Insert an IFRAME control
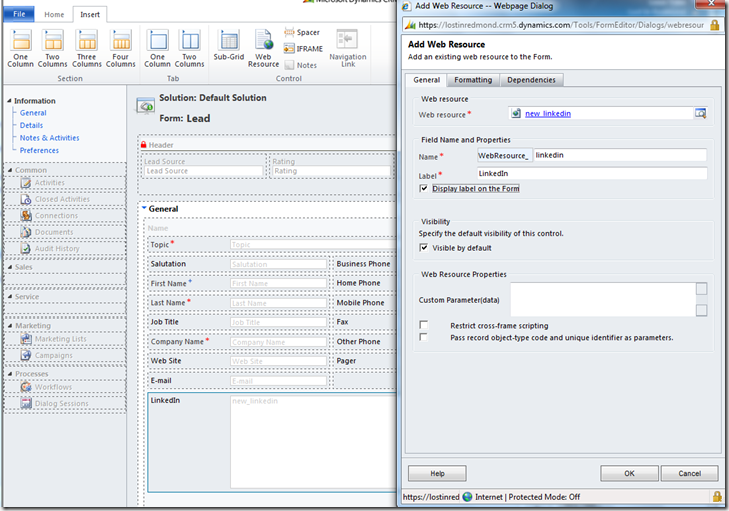 pos(303,48)
